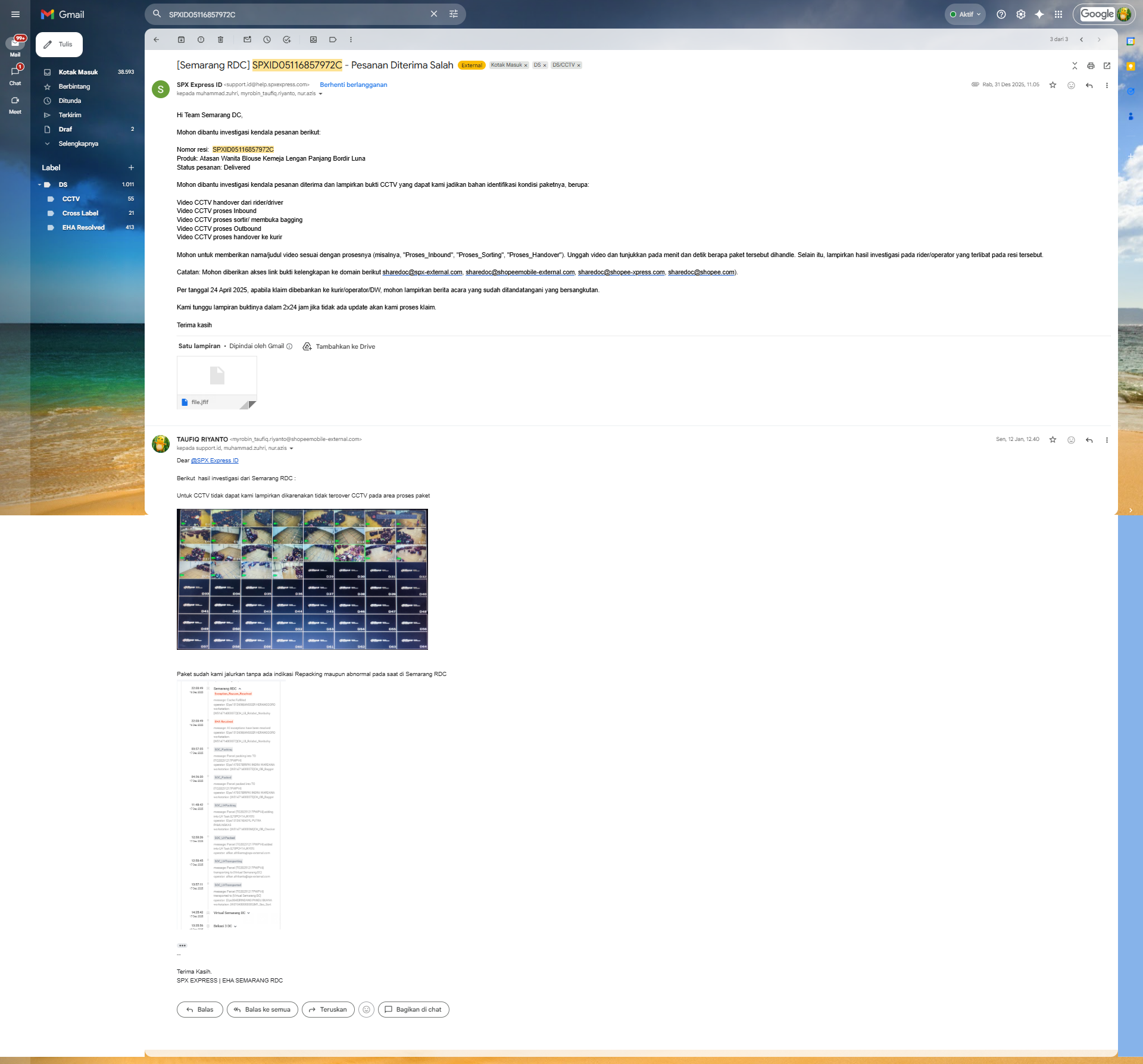The image size is (1143, 1064).
Task: Show search options filter icon
Action: click(454, 14)
